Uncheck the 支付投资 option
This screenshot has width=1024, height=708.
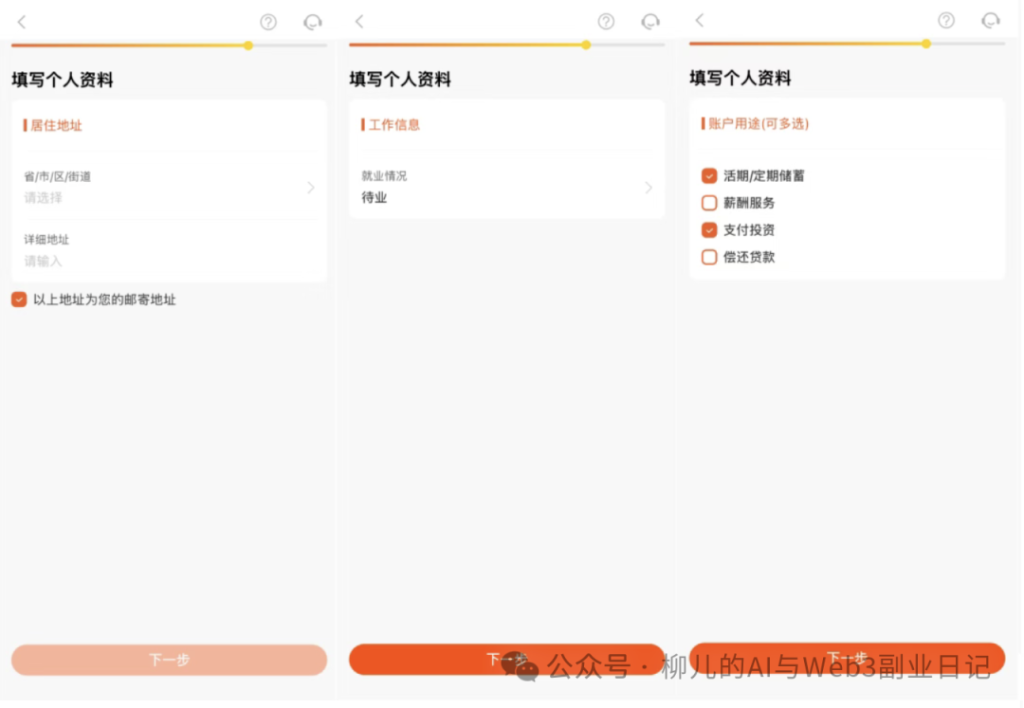click(709, 230)
